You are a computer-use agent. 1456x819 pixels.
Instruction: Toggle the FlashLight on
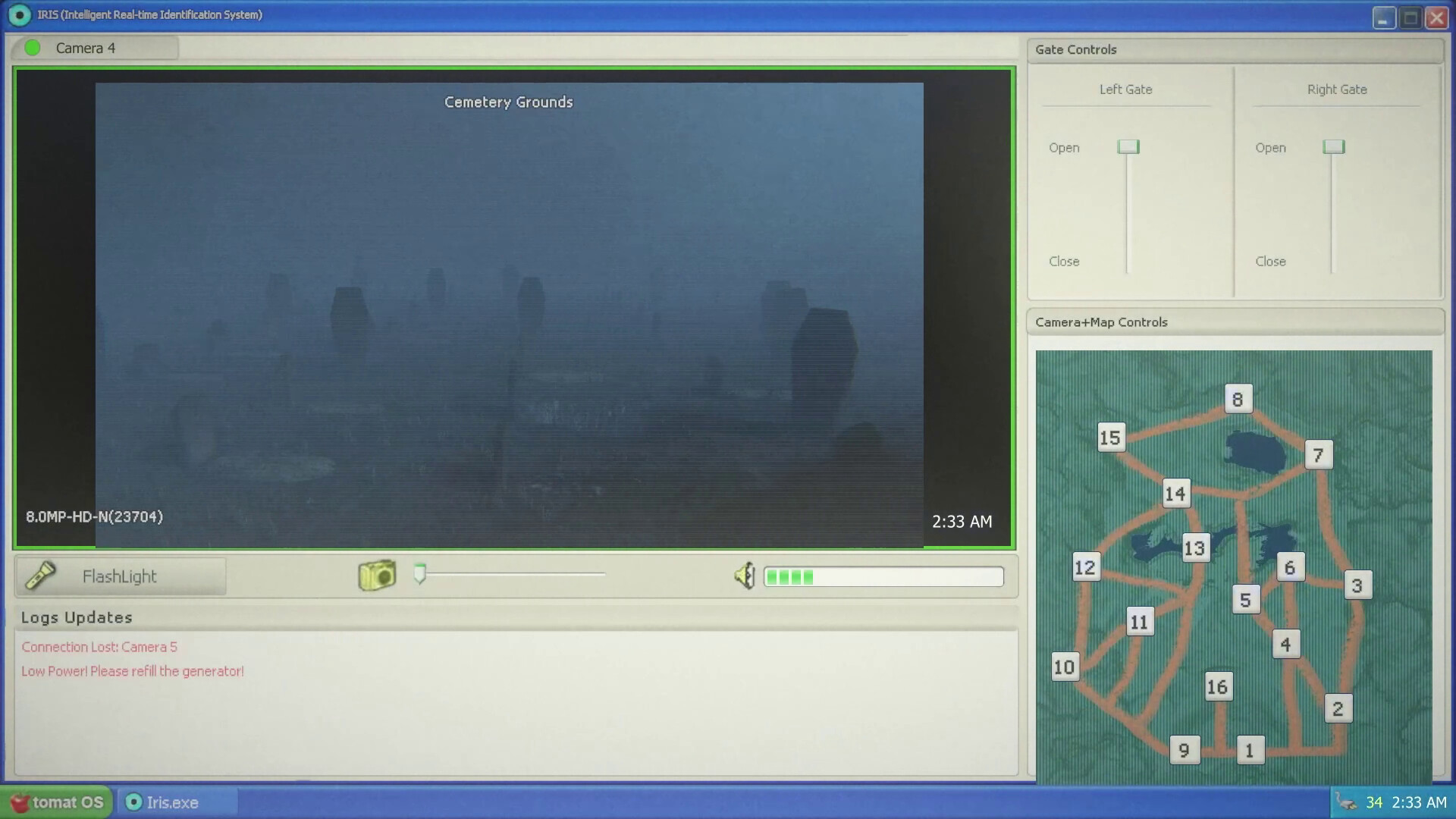click(x=120, y=576)
